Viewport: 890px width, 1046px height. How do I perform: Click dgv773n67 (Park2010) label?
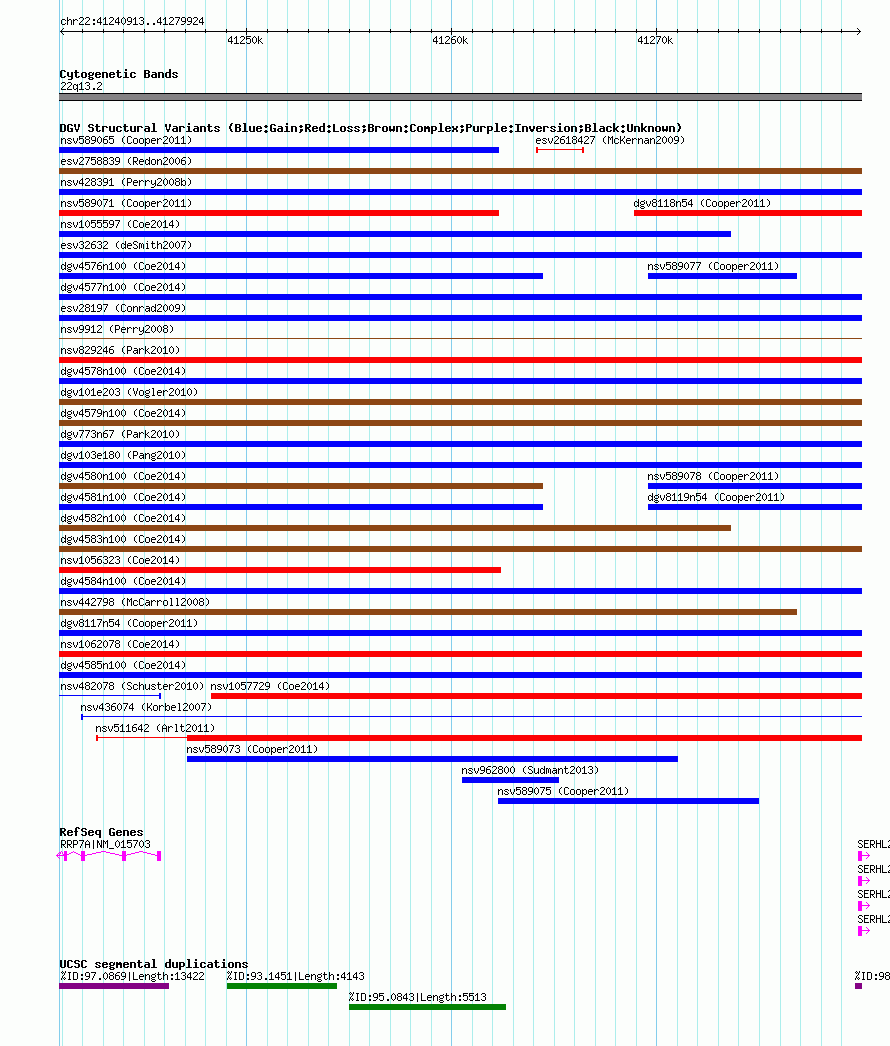point(120,434)
